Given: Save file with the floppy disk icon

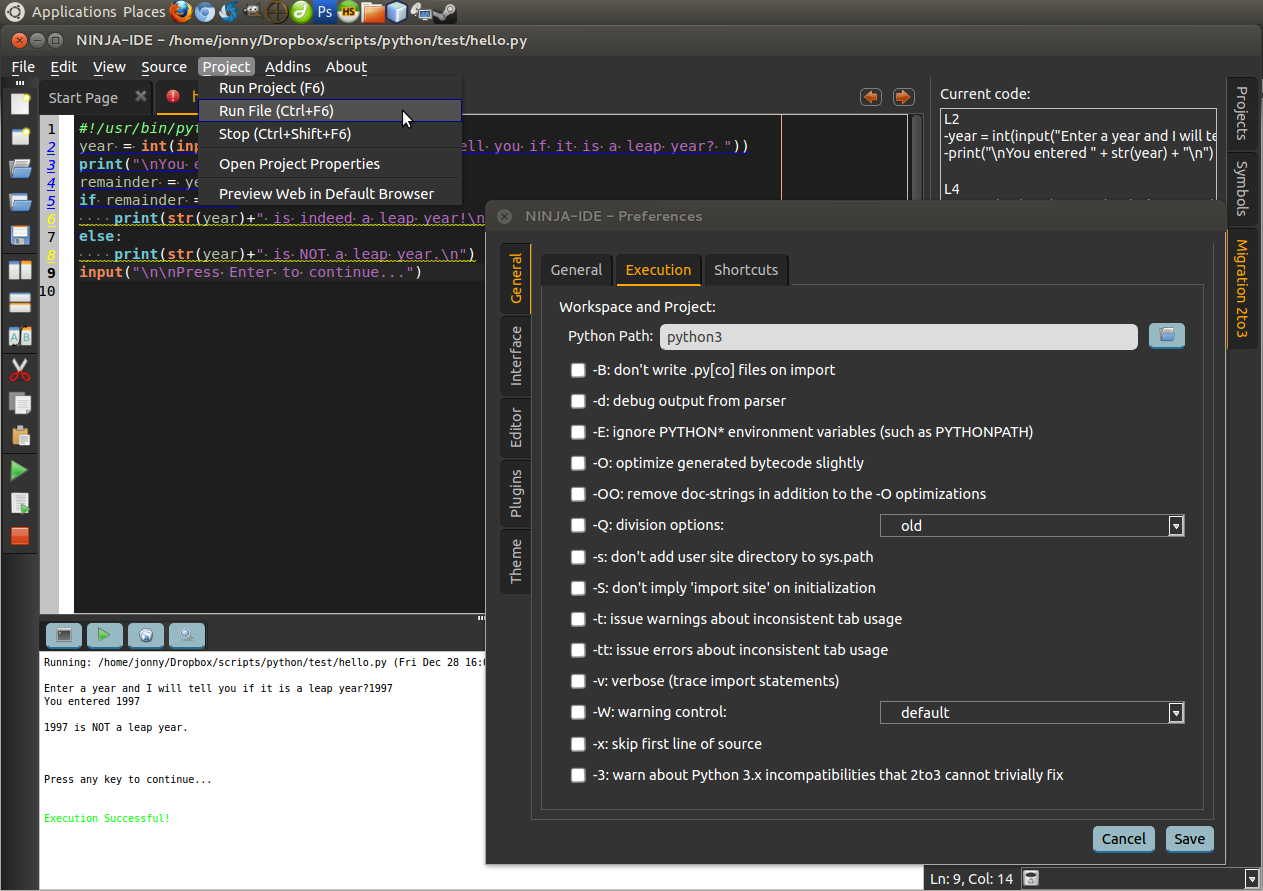Looking at the screenshot, I should (20, 235).
